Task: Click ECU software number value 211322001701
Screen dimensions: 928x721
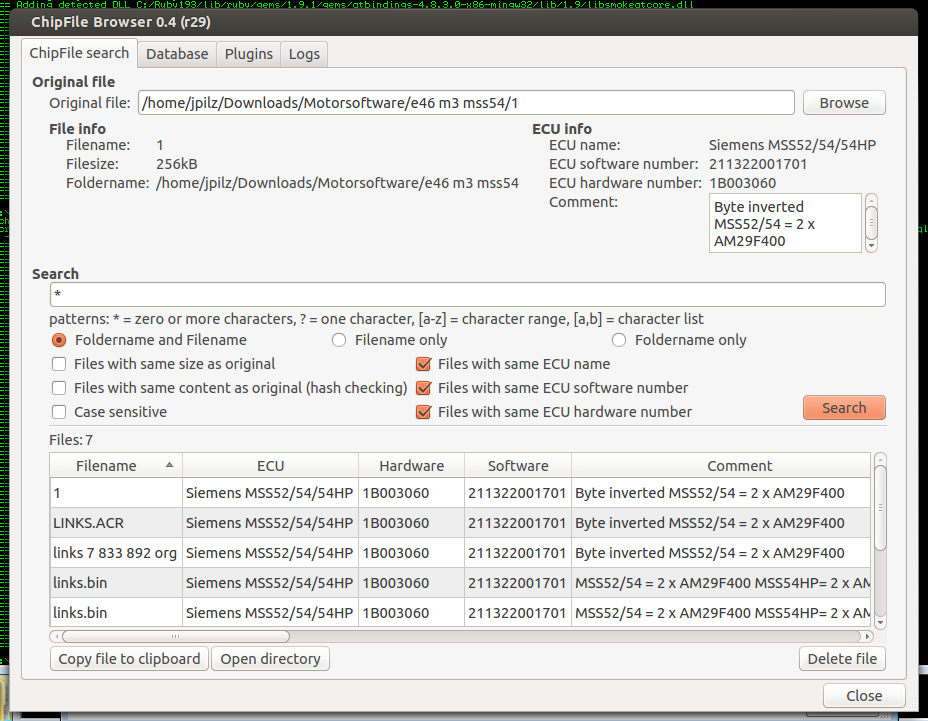Action: (758, 164)
